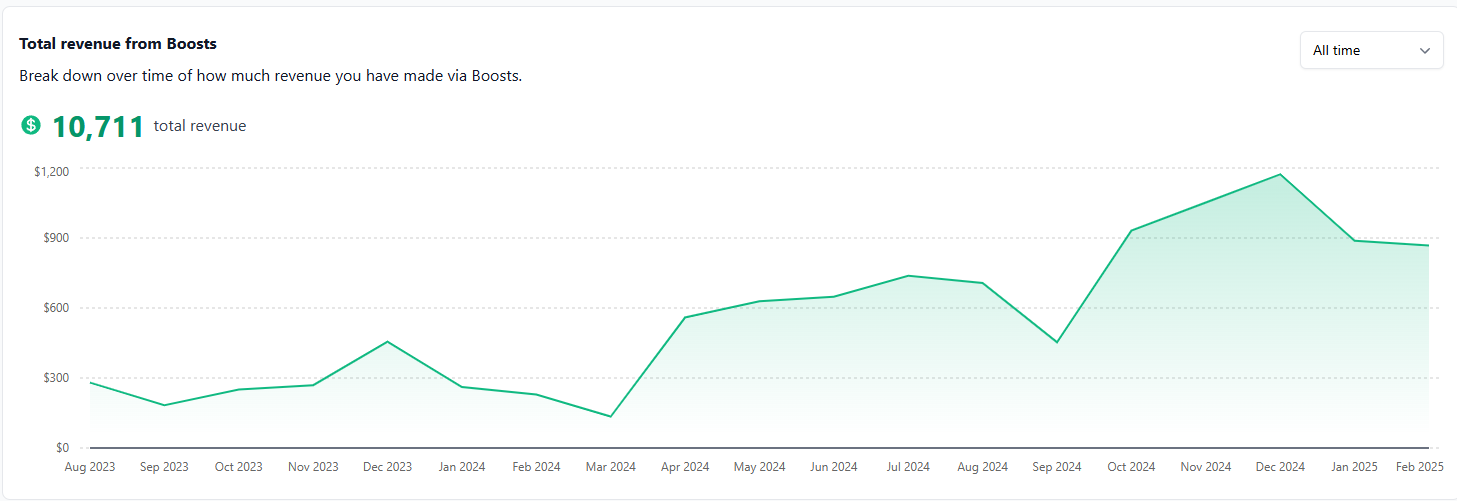Select the Apr 2024 data point on line
Viewport: 1457px width, 501px height.
pos(685,317)
